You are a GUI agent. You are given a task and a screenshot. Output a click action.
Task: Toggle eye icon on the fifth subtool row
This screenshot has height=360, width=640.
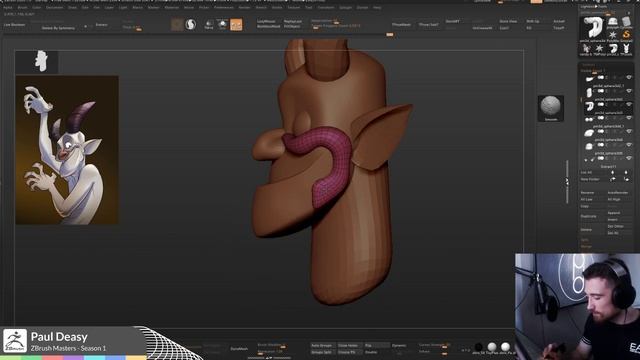(x=629, y=131)
